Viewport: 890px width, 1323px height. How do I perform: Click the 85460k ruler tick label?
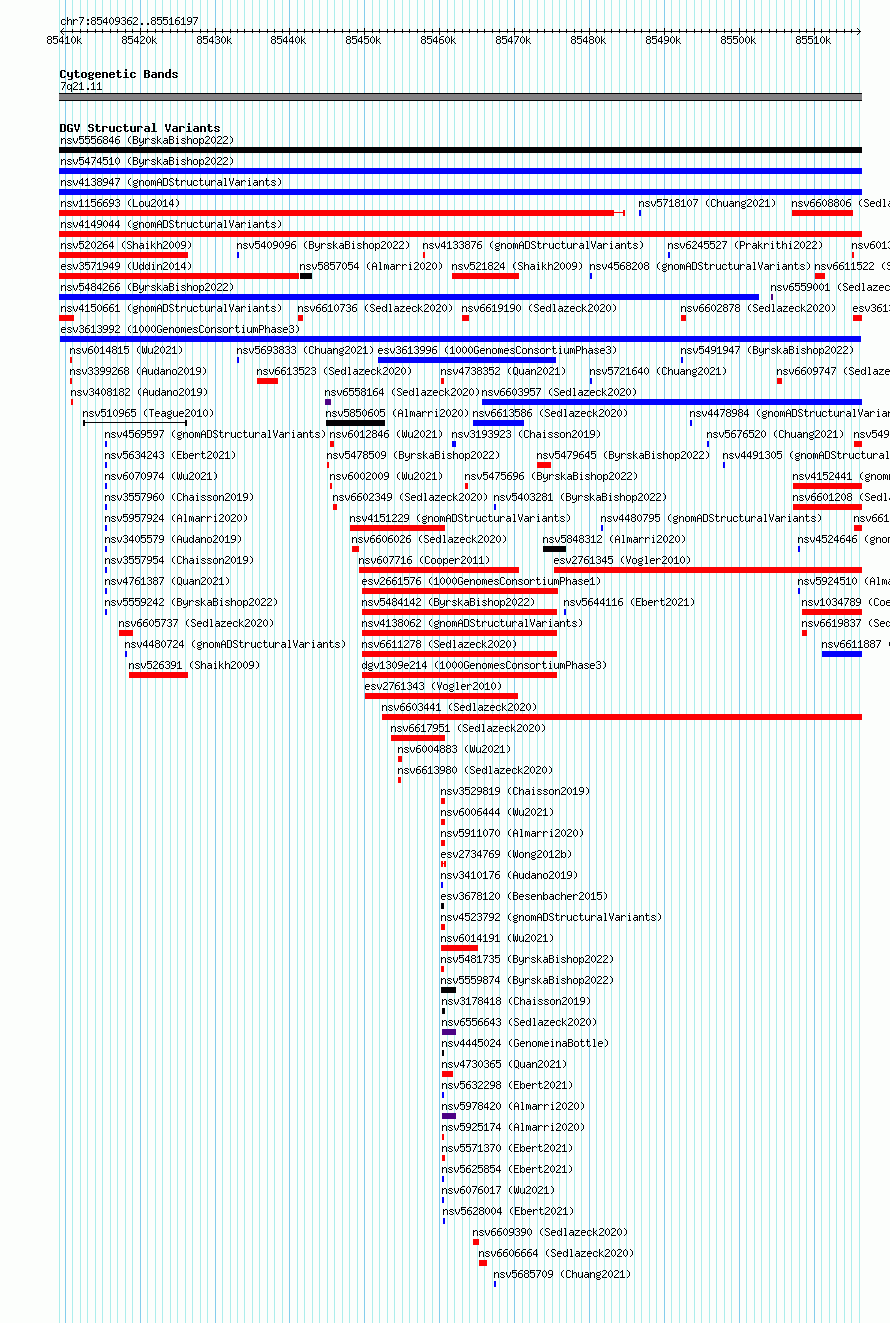438,40
